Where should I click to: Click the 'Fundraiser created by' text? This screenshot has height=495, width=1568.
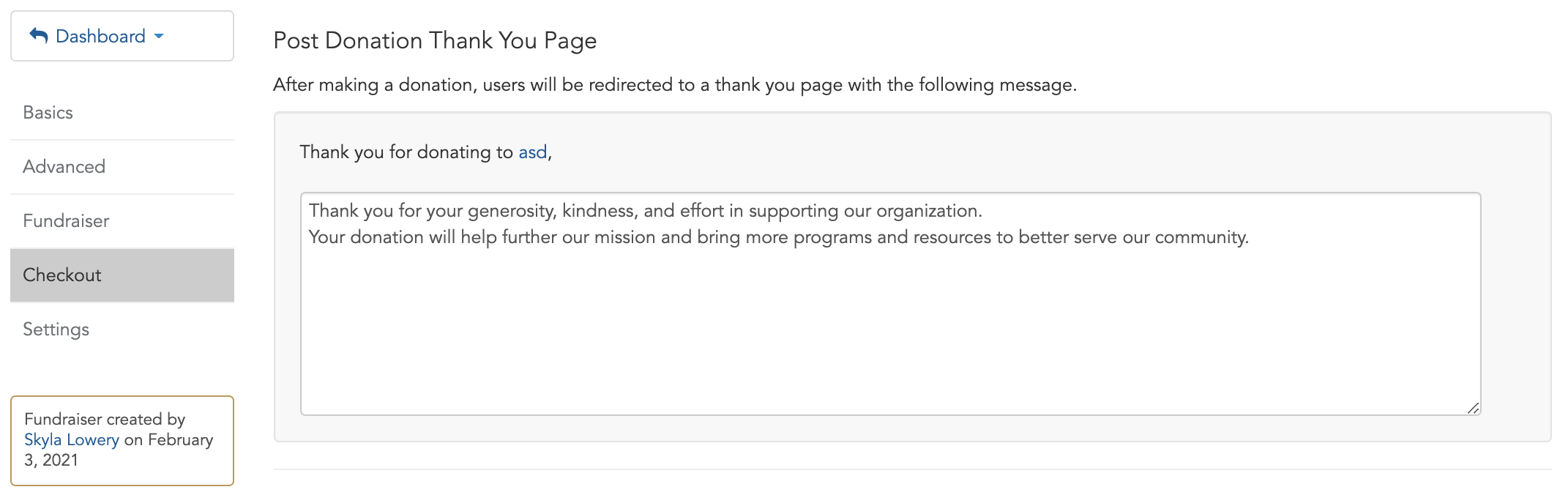(105, 419)
